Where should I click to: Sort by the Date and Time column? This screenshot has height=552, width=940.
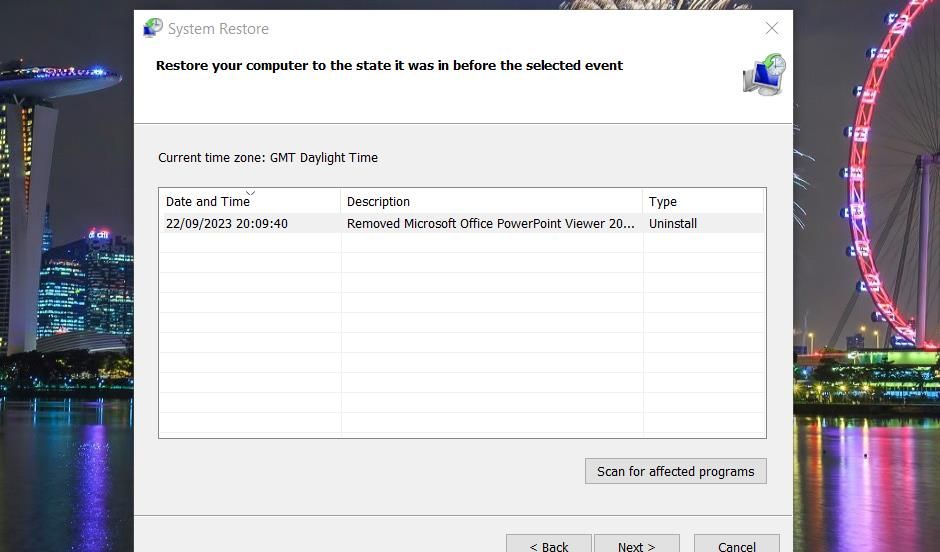pos(208,201)
